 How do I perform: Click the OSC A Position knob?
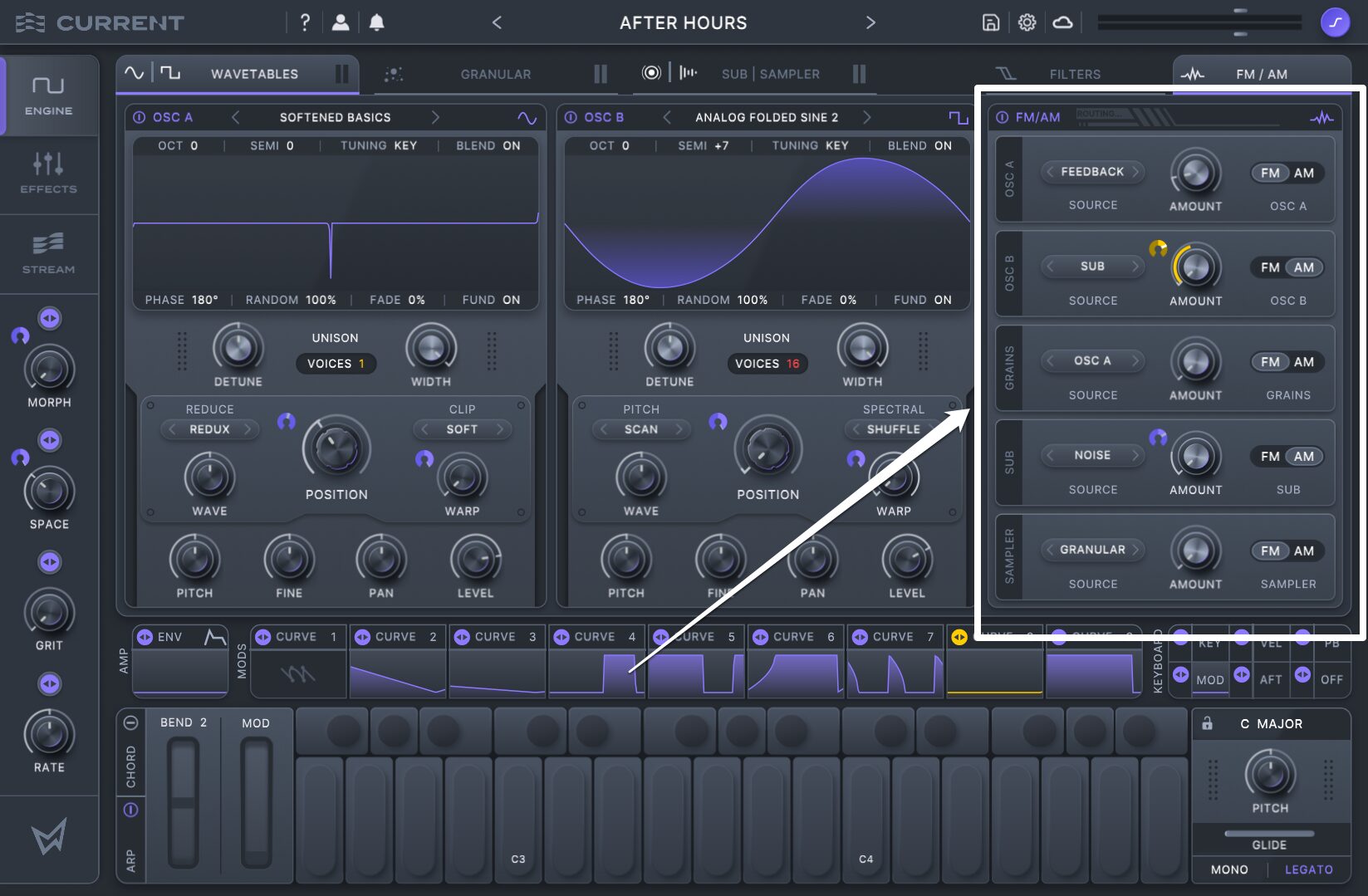(x=336, y=448)
